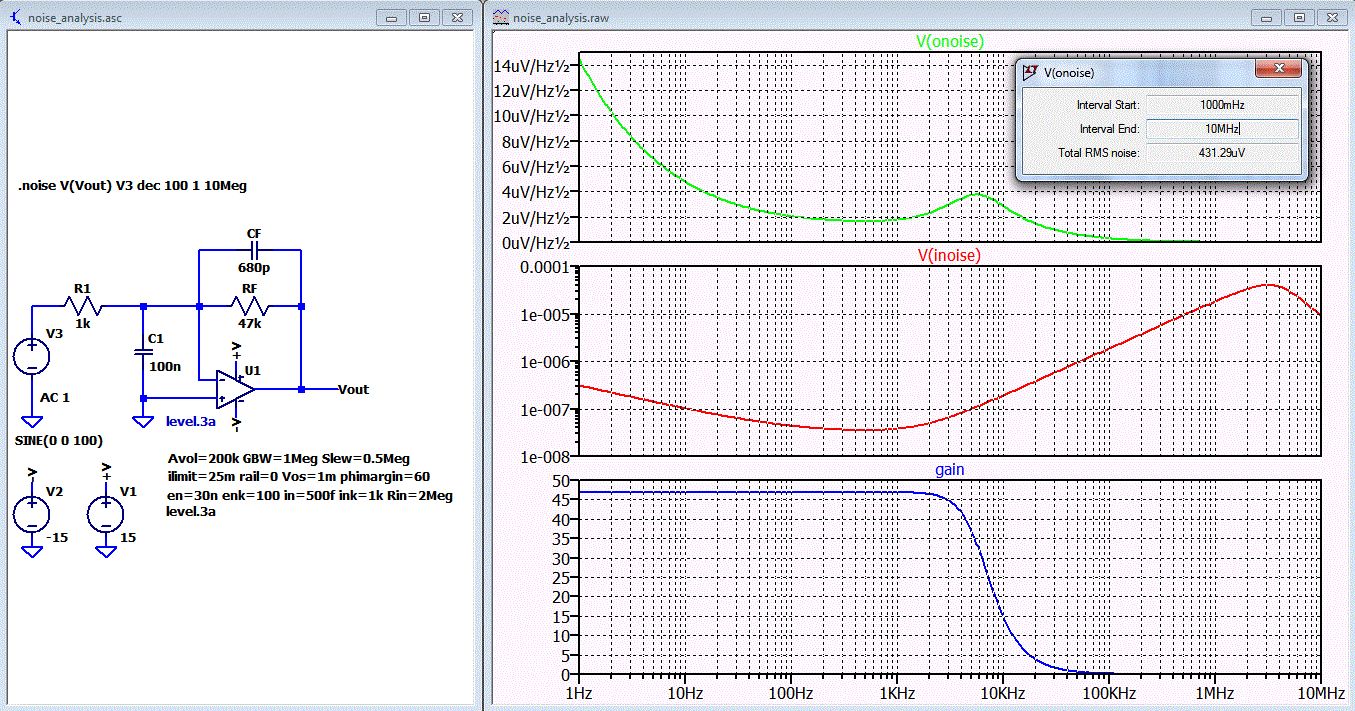Select the V3 voltage source symbol
The image size is (1355, 711).
32,358
